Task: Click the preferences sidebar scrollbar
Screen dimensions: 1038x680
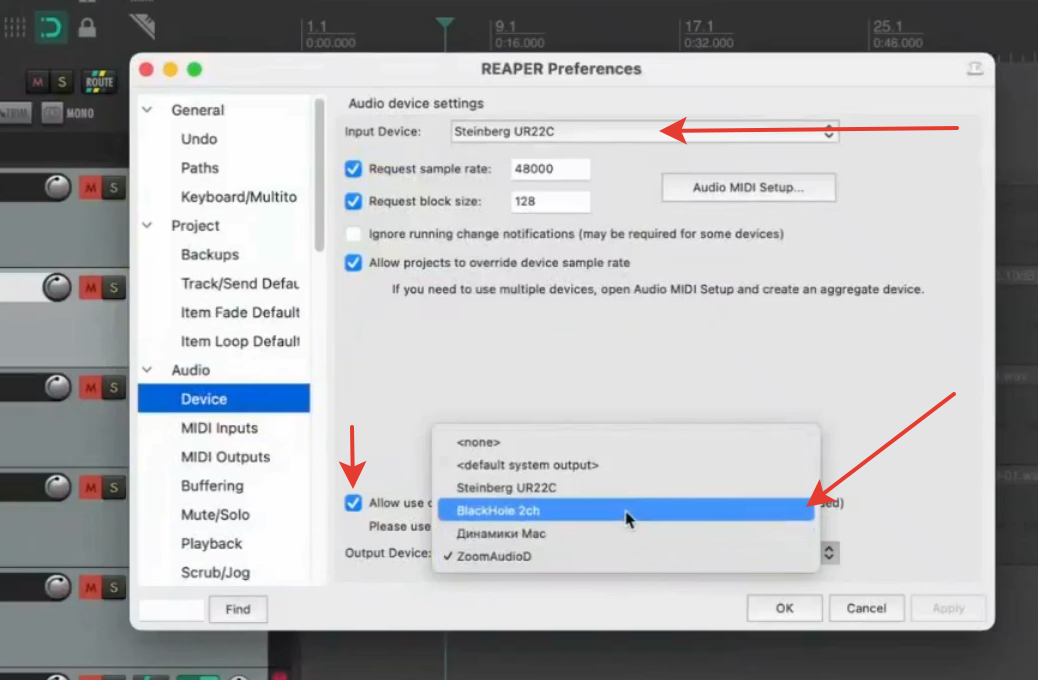Action: pyautogui.click(x=319, y=175)
